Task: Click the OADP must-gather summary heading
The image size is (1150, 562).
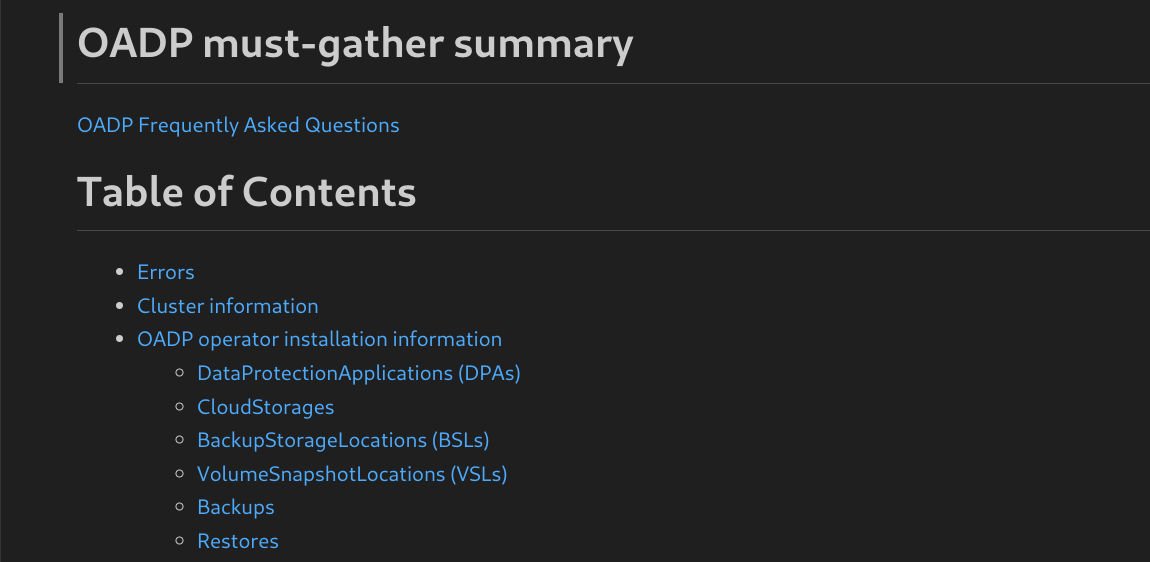Action: tap(355, 45)
